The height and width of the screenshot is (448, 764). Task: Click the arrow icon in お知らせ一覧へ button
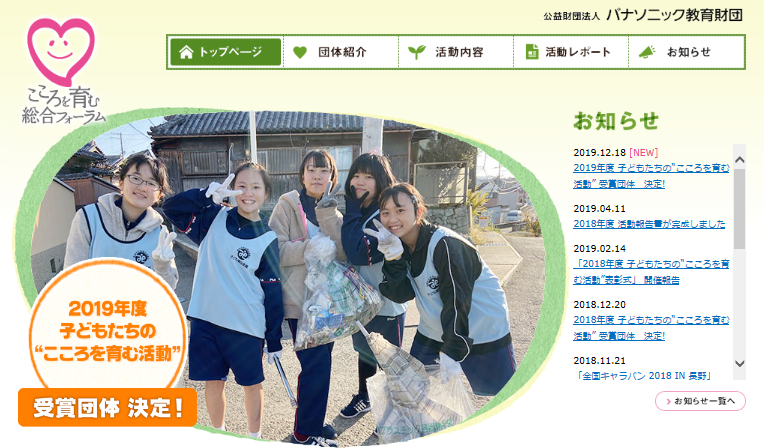pyautogui.click(x=668, y=401)
